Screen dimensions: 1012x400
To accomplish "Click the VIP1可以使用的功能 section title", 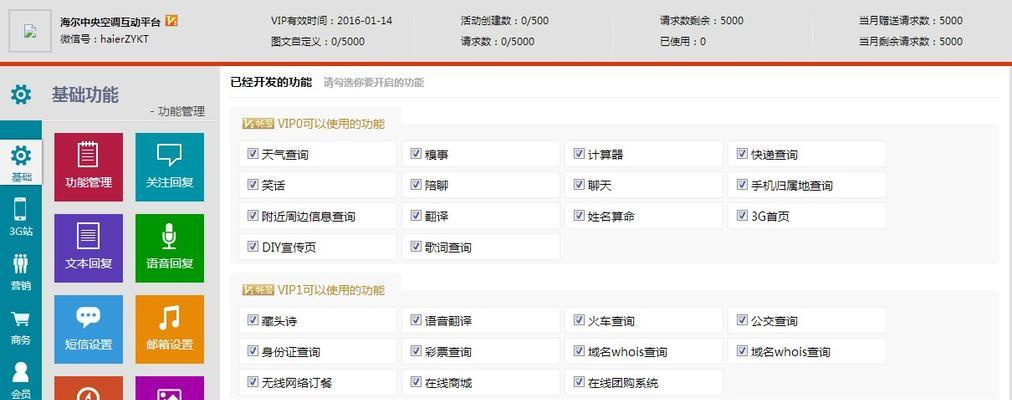I will tap(331, 290).
